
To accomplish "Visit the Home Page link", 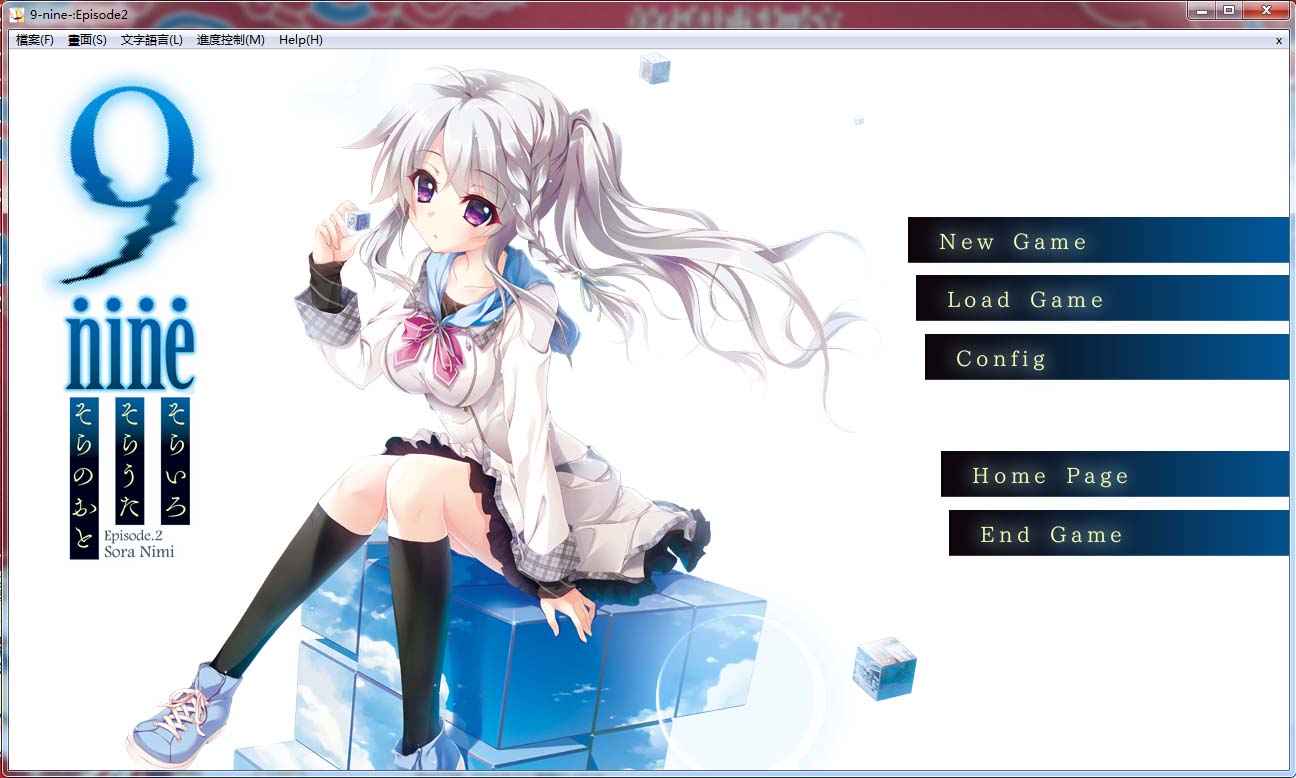I will 1049,475.
